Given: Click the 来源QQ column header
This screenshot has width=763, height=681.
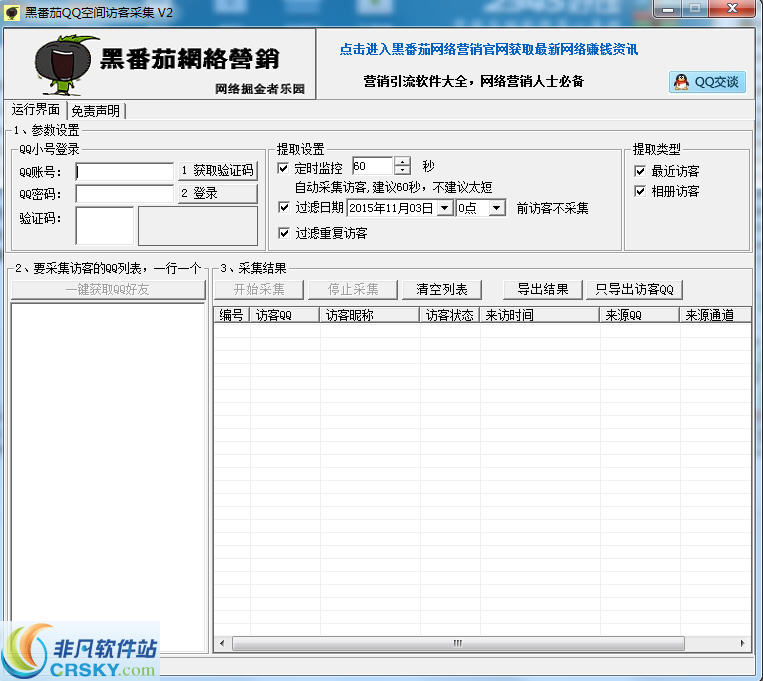Looking at the screenshot, I should click(x=639, y=315).
